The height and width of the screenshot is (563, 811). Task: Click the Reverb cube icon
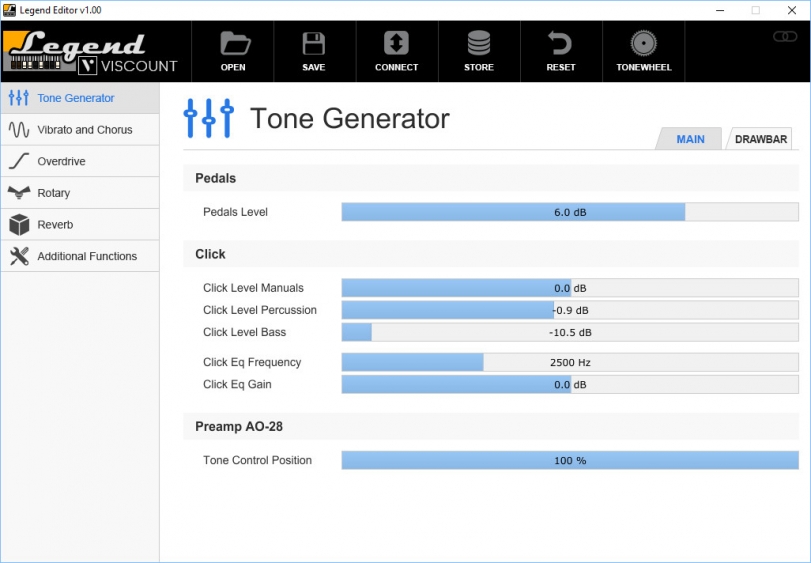[19, 224]
